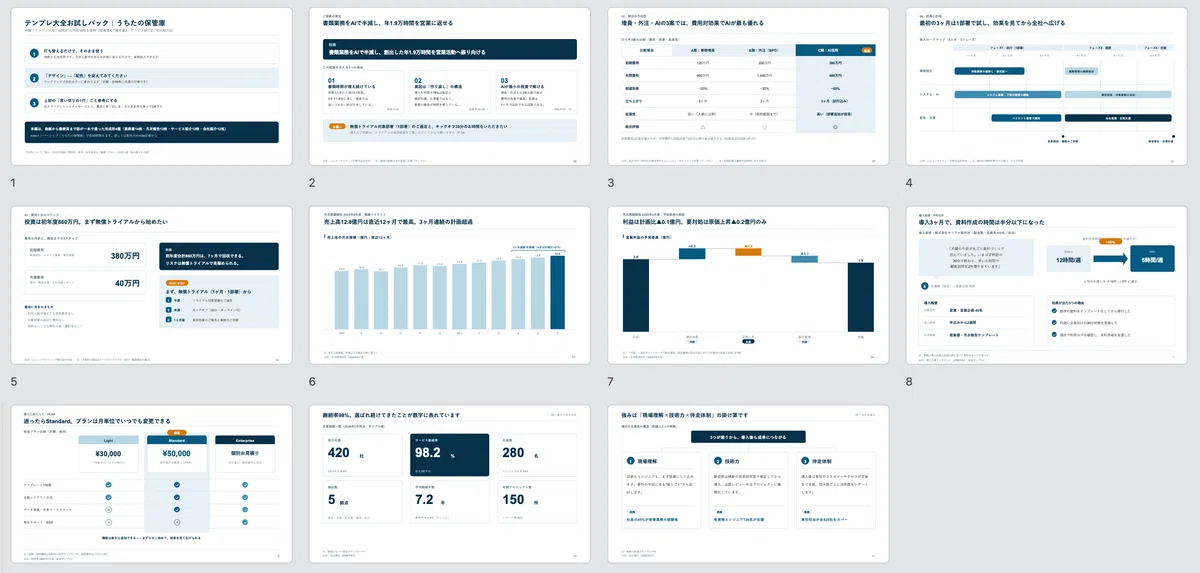Select slide 4 roadmap 最初の3ヶ月は1部署で試し
This screenshot has height=573, width=1200.
coord(1047,86)
